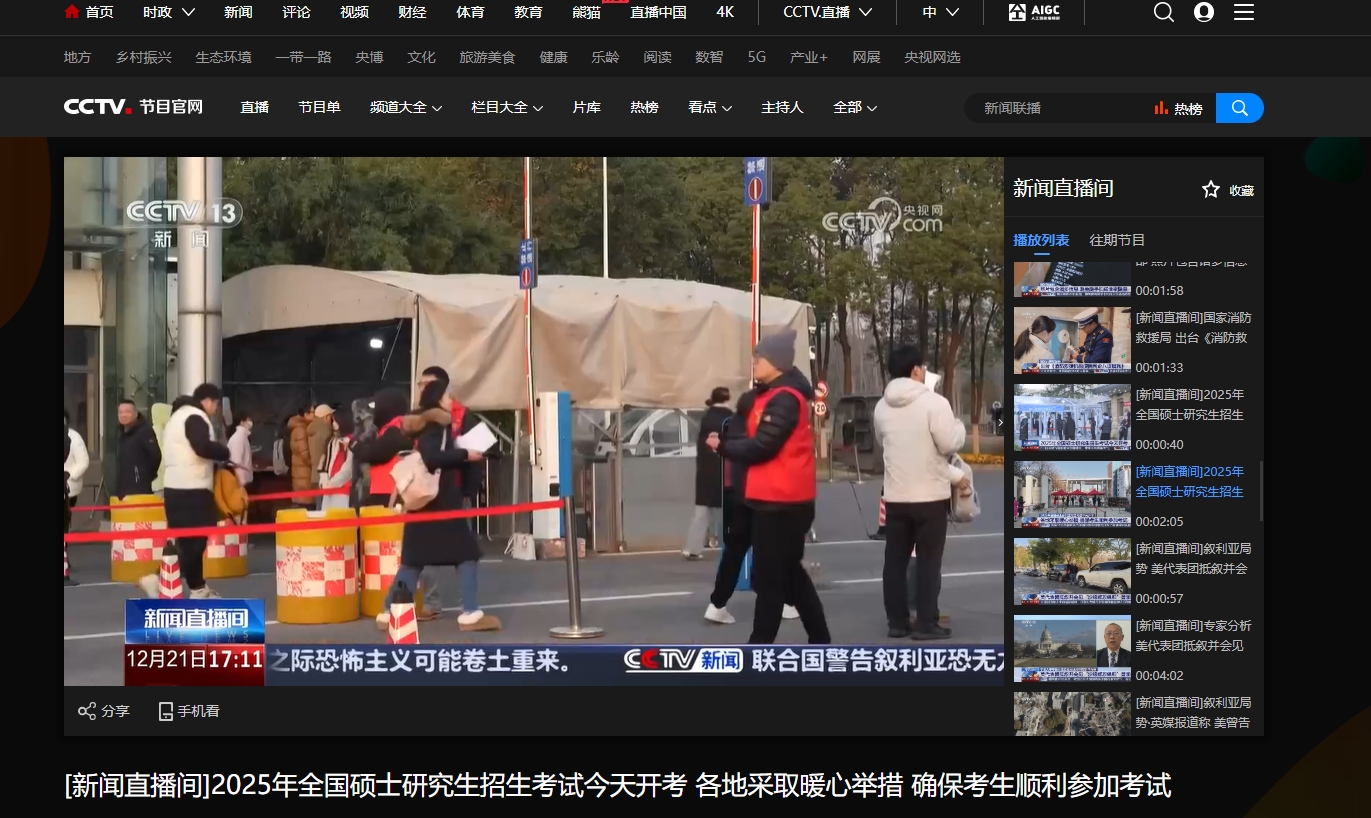Viewport: 1371px width, 818px height.
Task: Select the 播放列表 tab
Action: [1041, 240]
